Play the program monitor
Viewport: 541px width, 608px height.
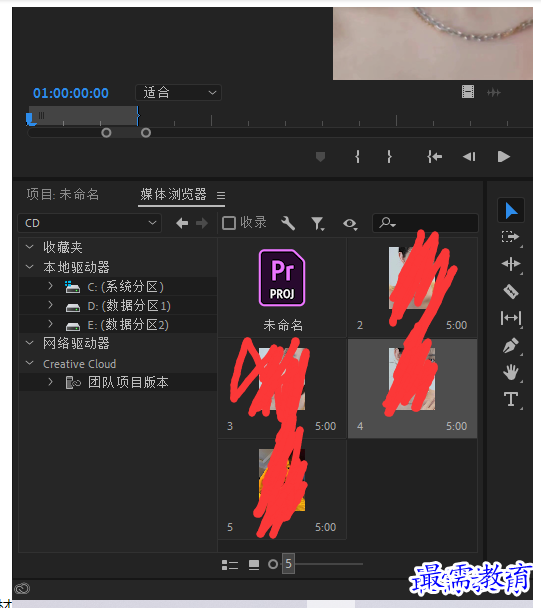pyautogui.click(x=503, y=157)
